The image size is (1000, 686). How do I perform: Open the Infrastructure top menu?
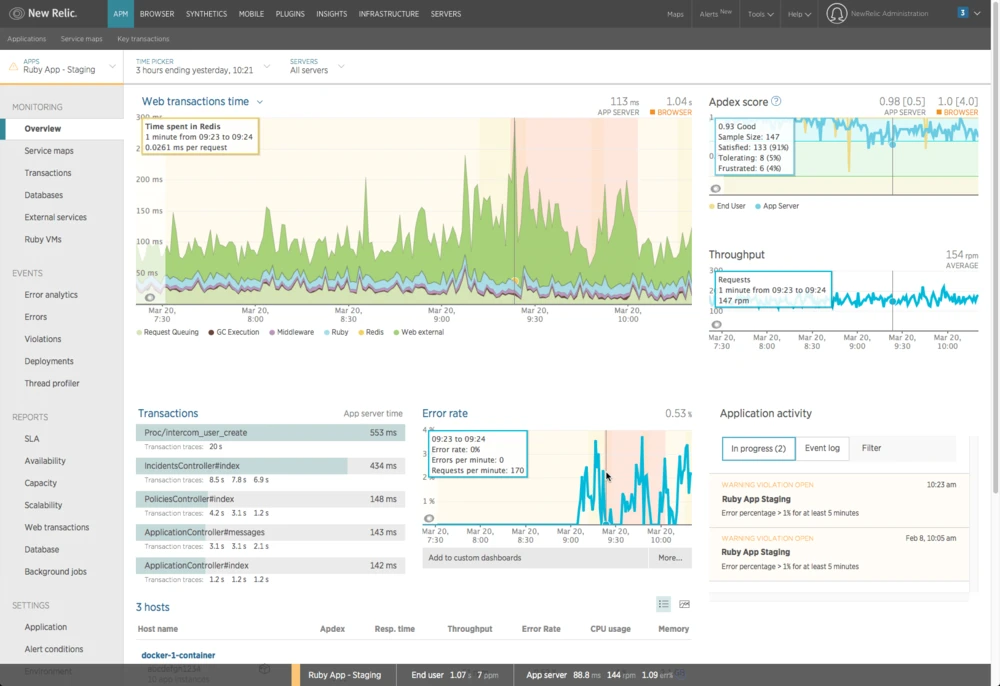click(388, 14)
